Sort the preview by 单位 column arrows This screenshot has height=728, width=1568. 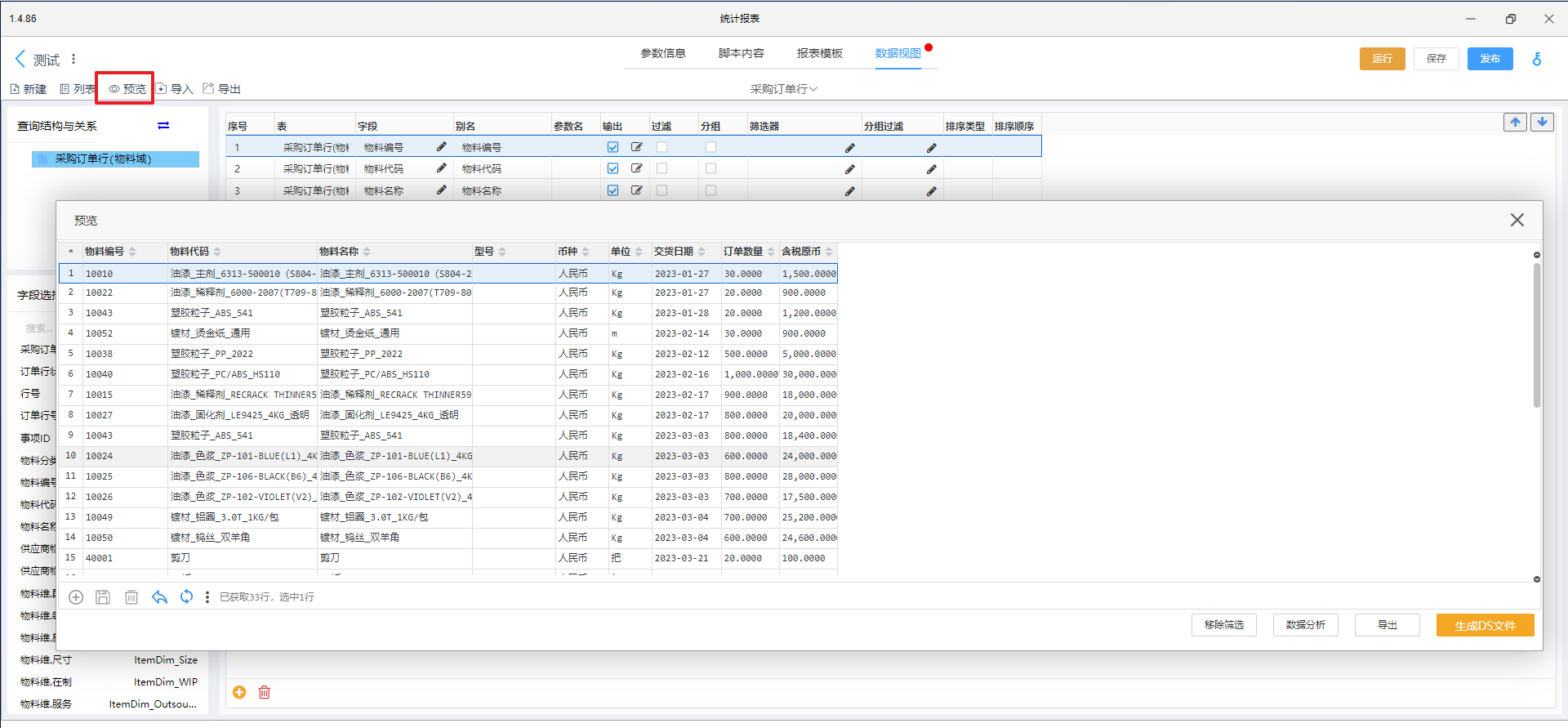639,252
